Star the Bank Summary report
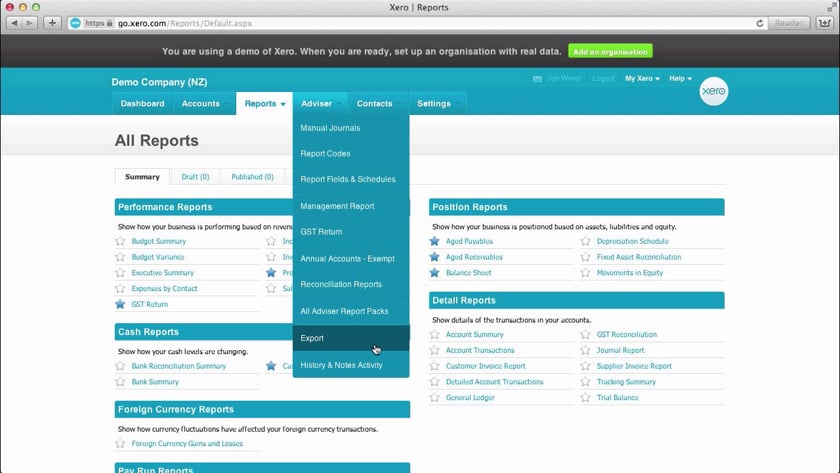Screen dimensions: 840x473 pyautogui.click(x=120, y=382)
